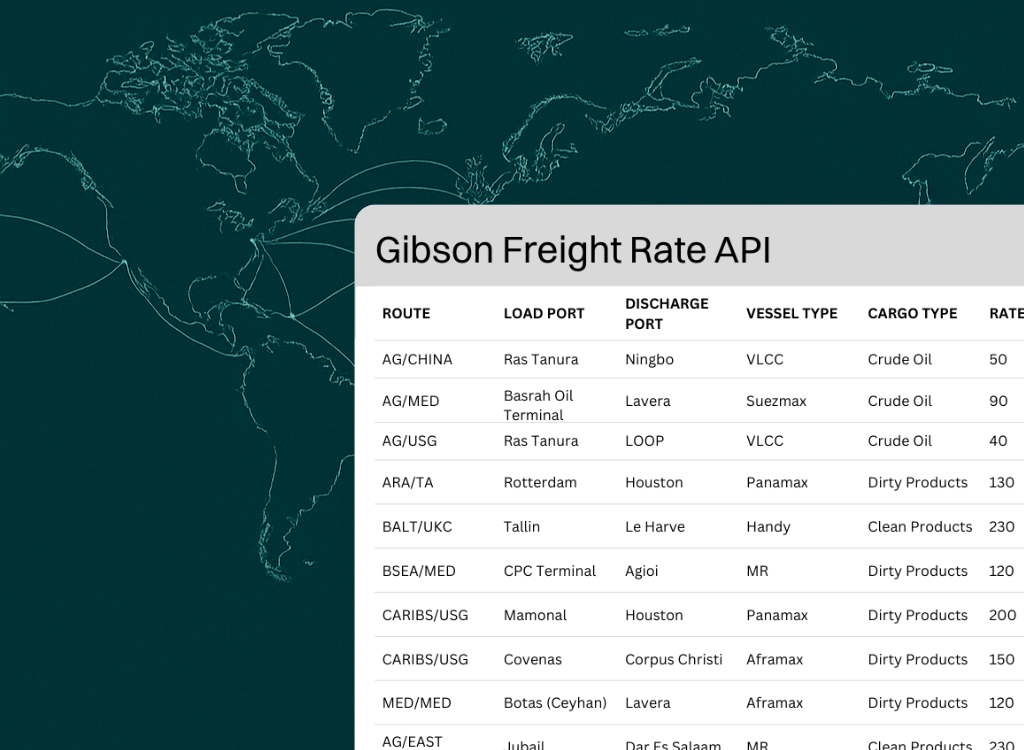Select the LOOP discharge port cell
This screenshot has height=750, width=1024.
pyautogui.click(x=644, y=441)
